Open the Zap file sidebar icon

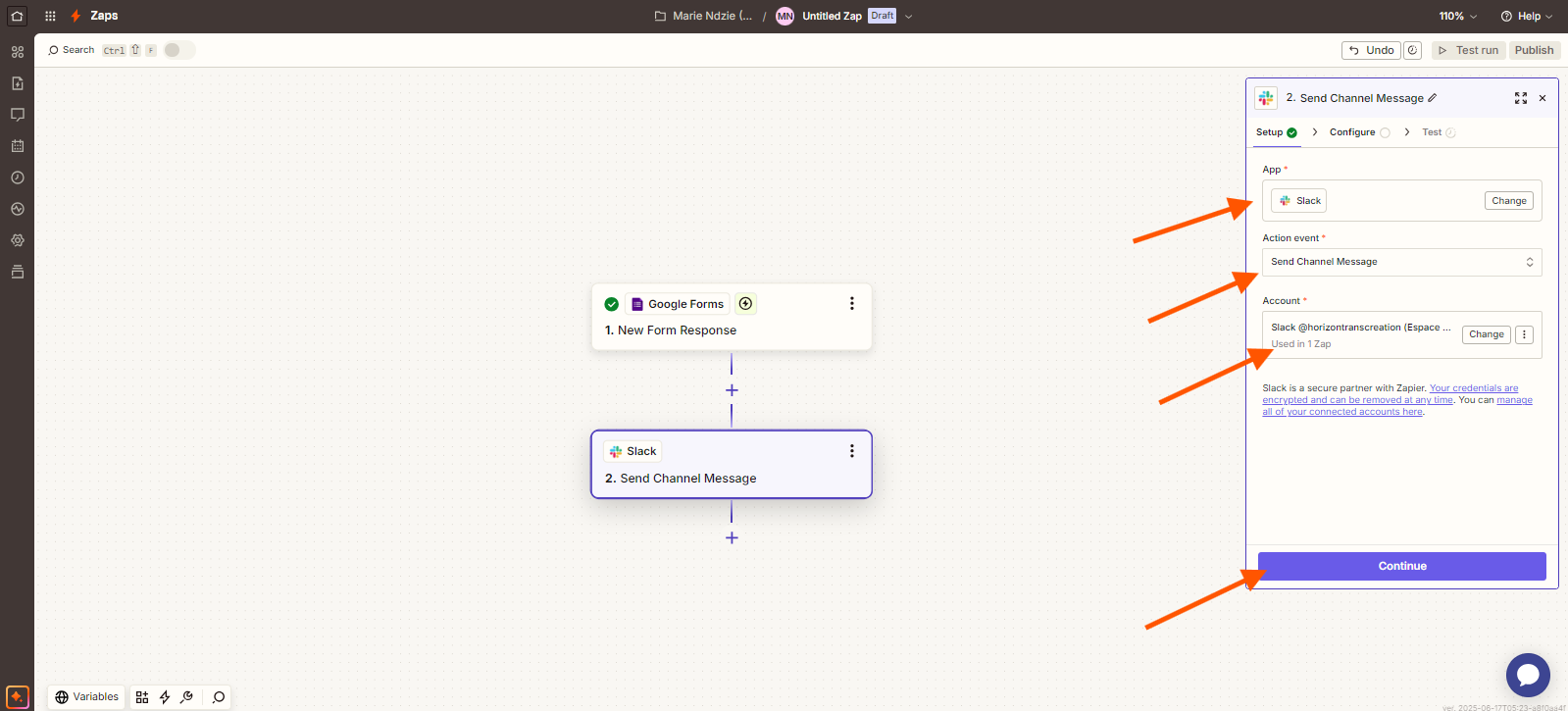[x=17, y=83]
